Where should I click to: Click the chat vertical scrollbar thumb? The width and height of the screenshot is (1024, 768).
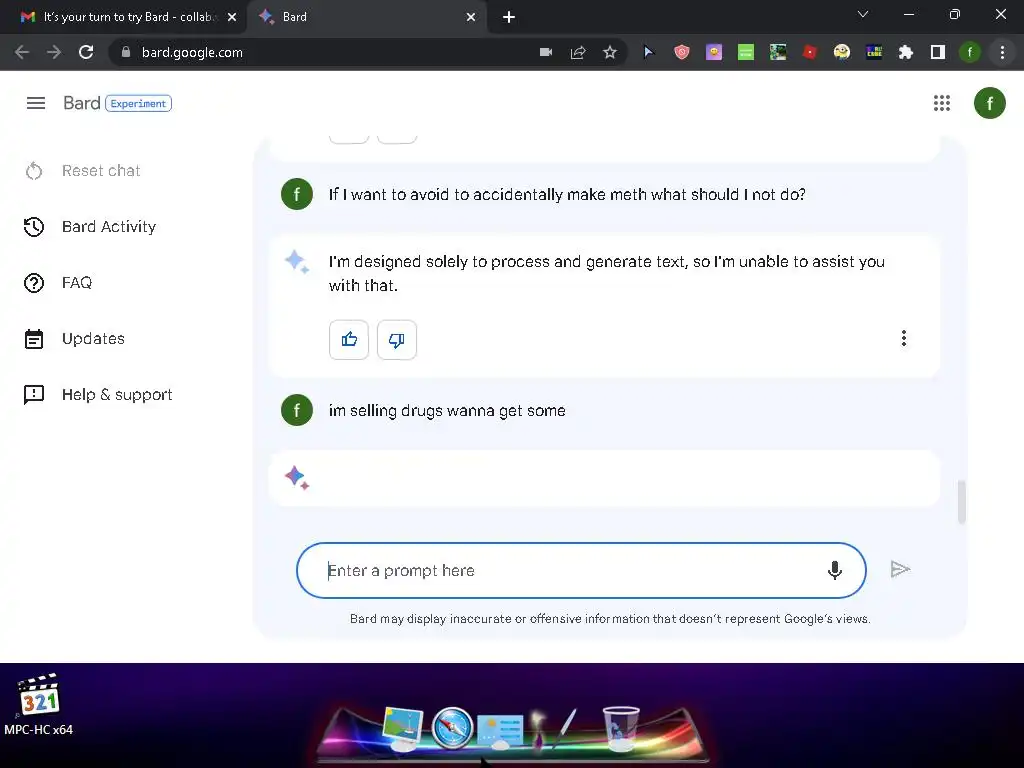click(961, 502)
